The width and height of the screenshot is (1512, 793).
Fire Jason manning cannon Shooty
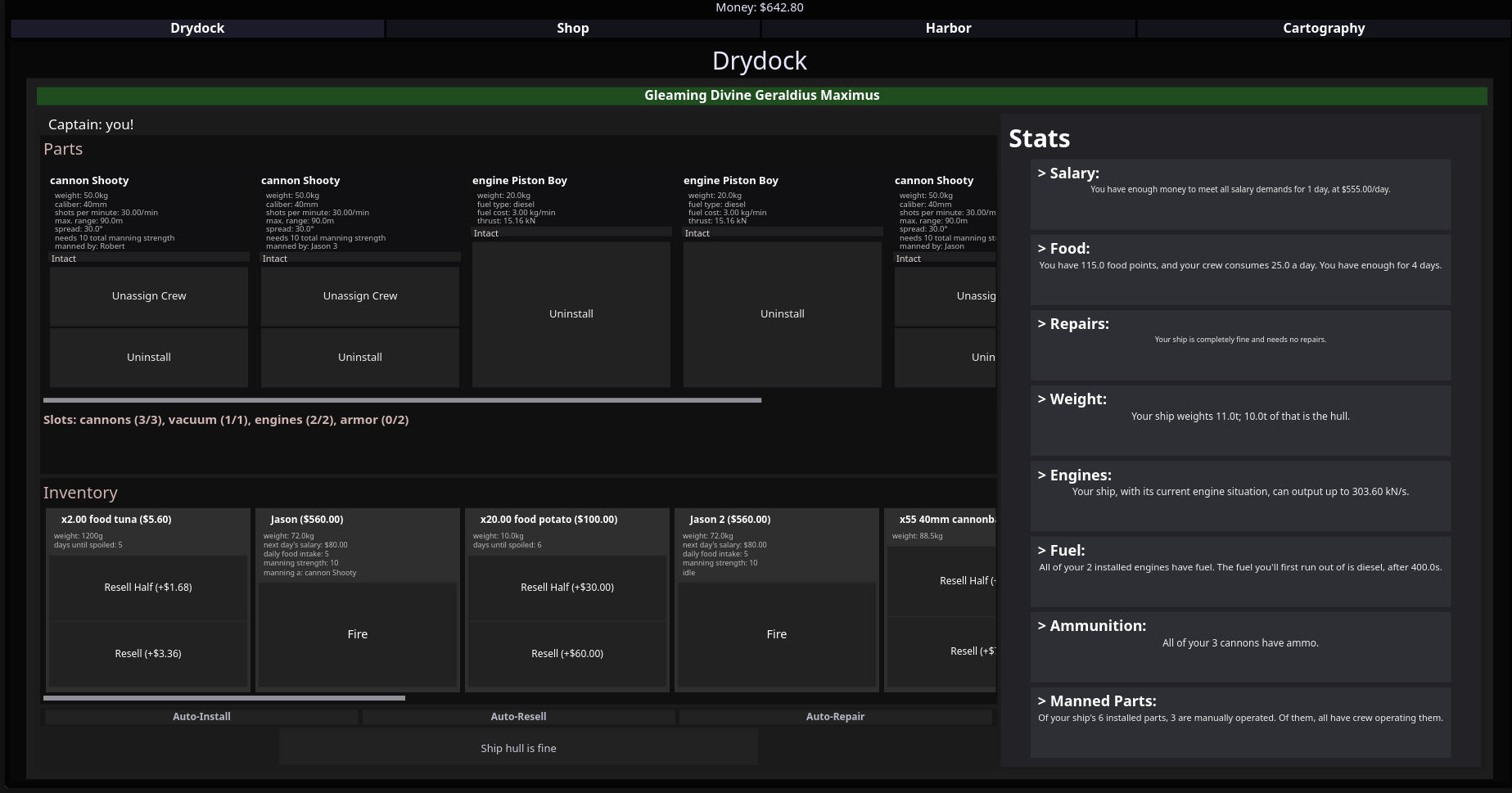click(x=357, y=634)
